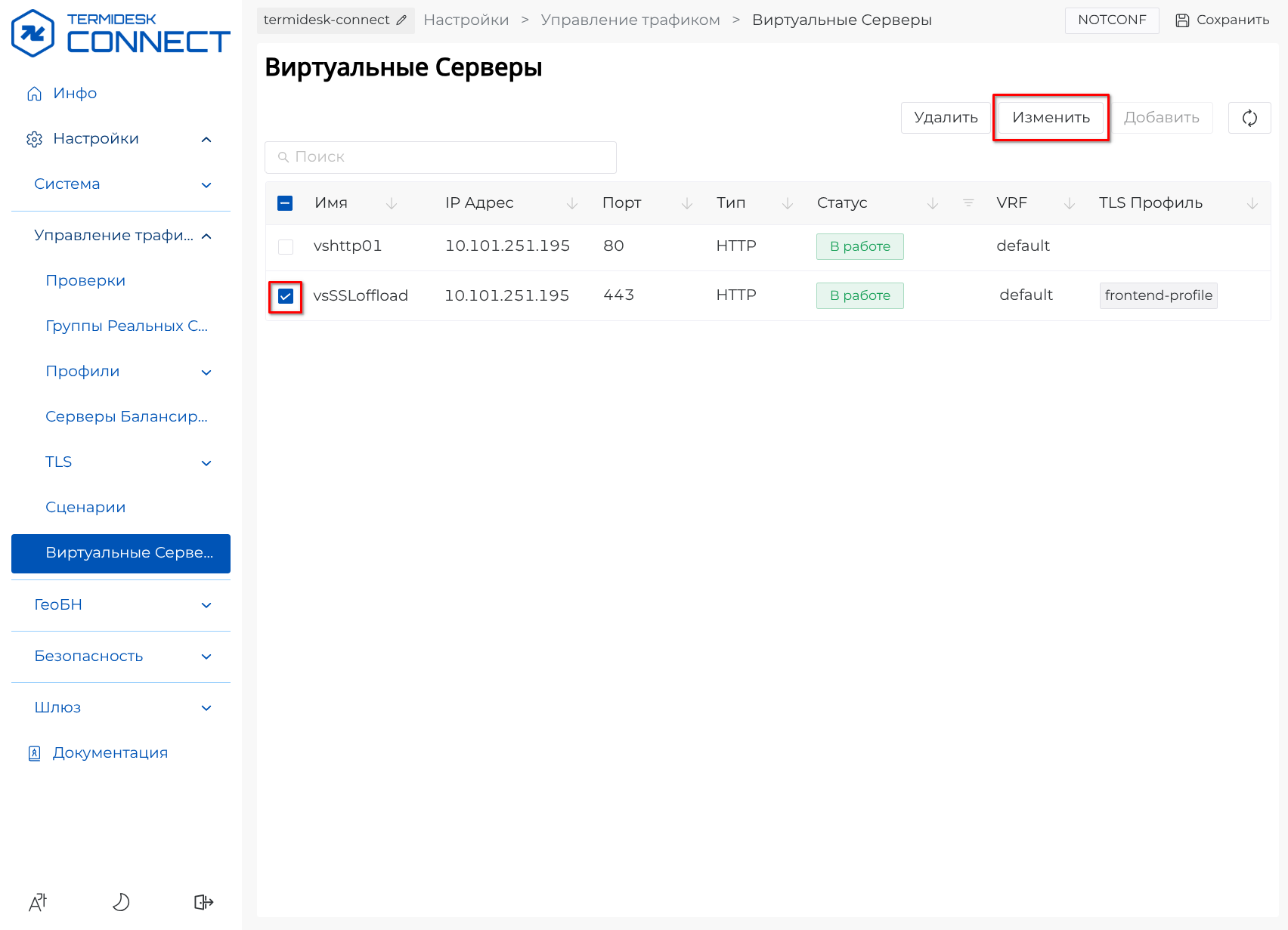The width and height of the screenshot is (1288, 930).
Task: Open the Сценарии menu item
Action: pyautogui.click(x=85, y=508)
